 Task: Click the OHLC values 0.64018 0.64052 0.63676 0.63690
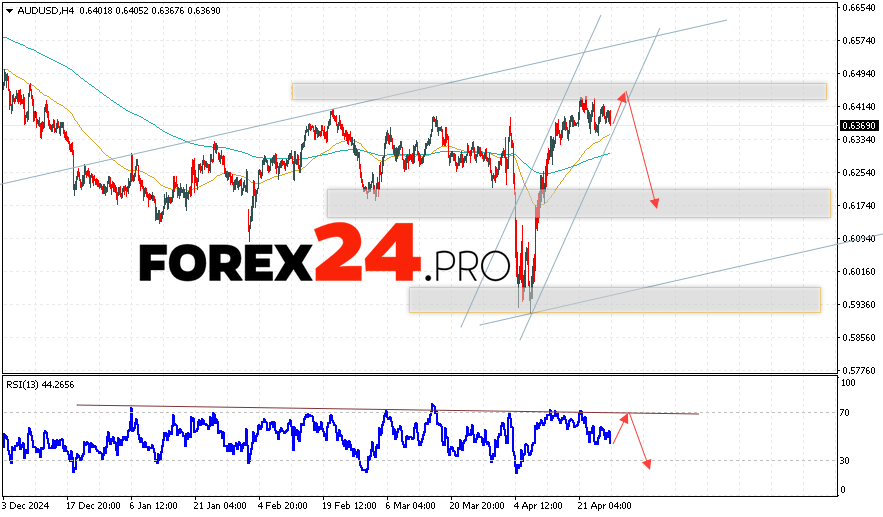click(x=150, y=11)
